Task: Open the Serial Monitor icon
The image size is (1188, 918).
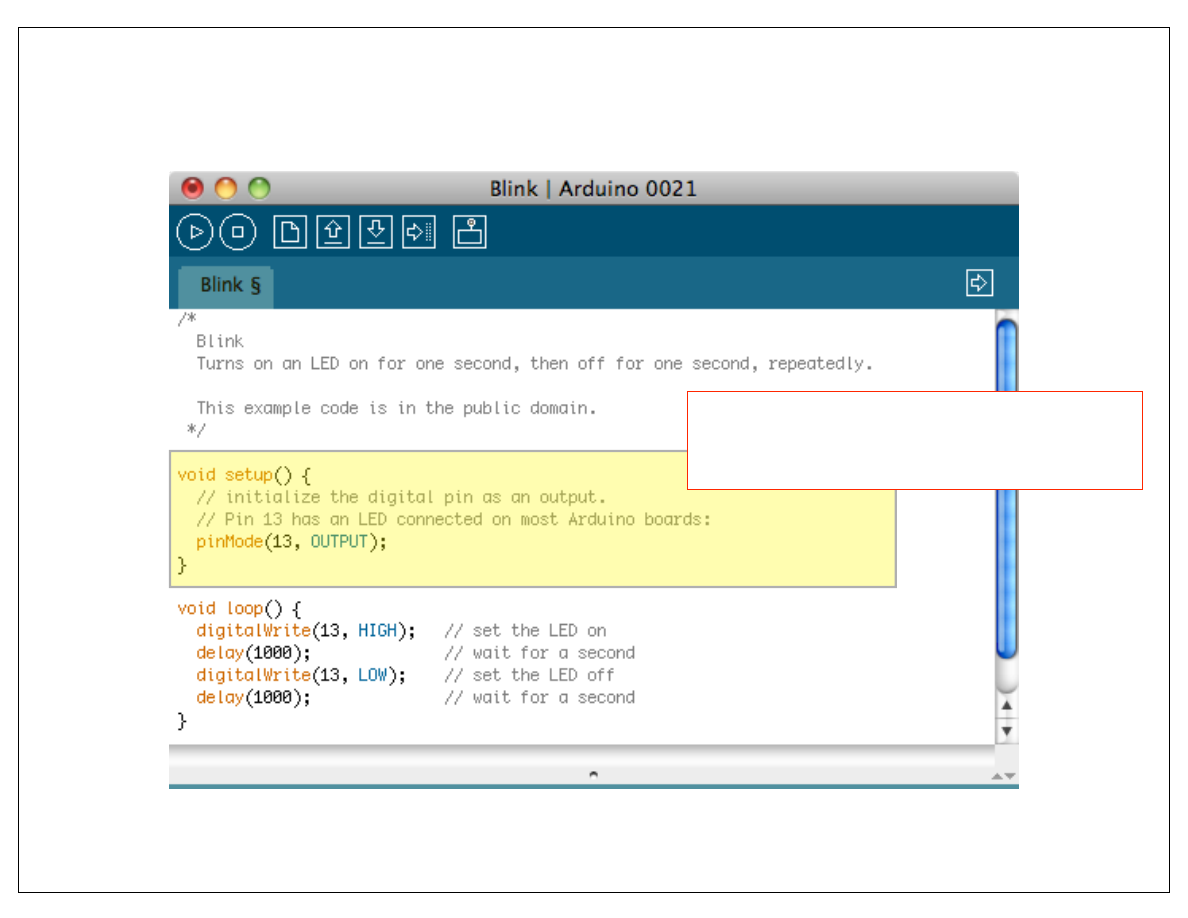Action: click(469, 232)
